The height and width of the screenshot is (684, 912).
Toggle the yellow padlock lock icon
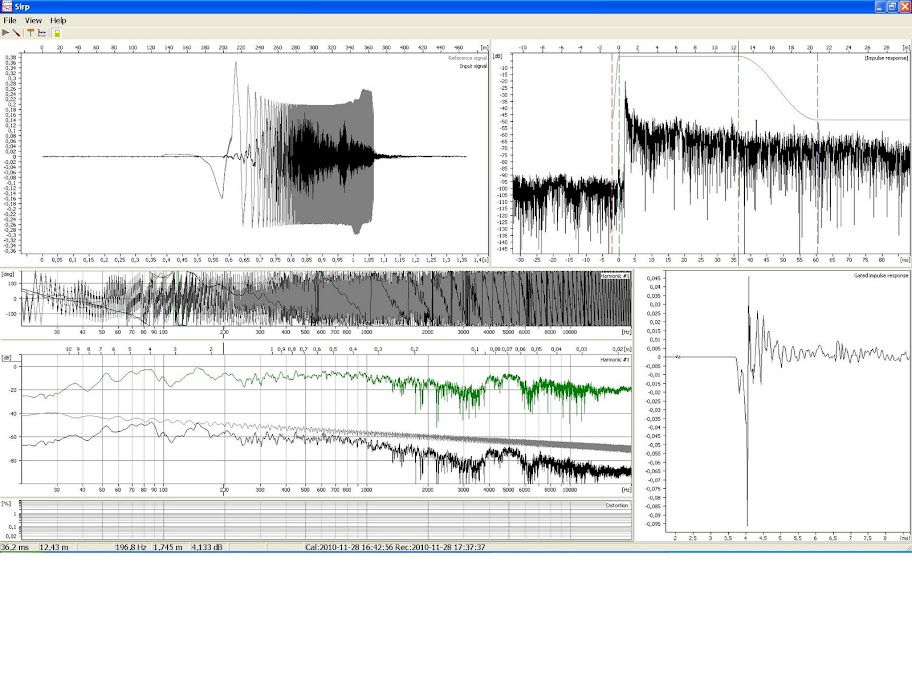pos(57,33)
